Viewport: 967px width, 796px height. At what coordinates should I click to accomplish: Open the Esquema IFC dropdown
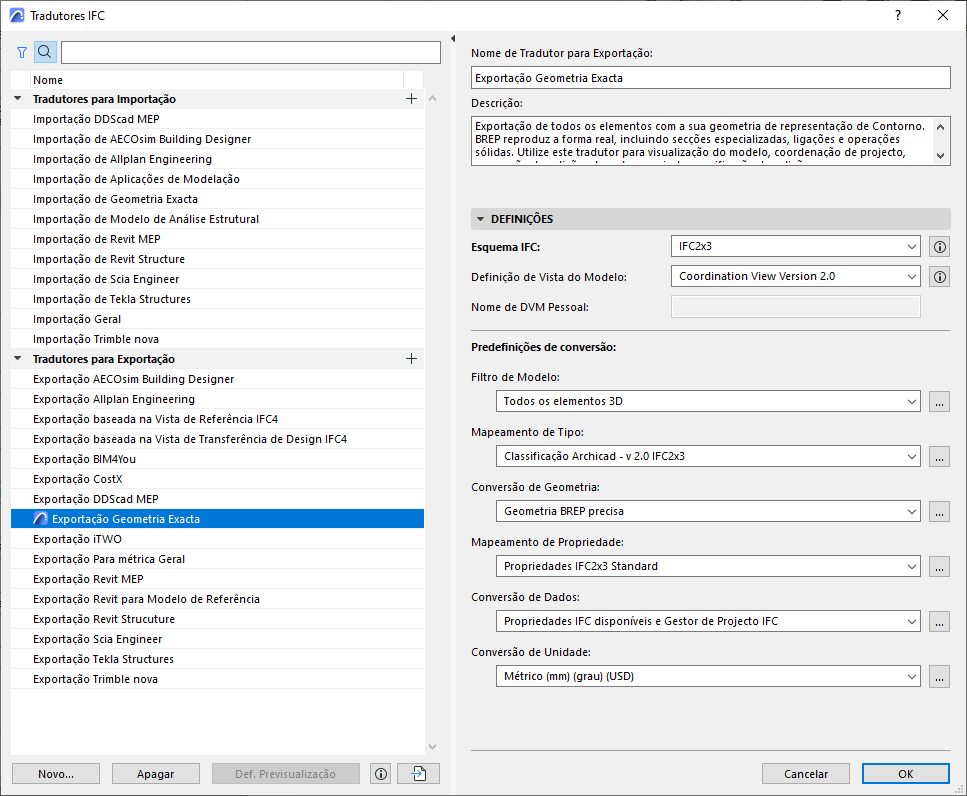795,246
